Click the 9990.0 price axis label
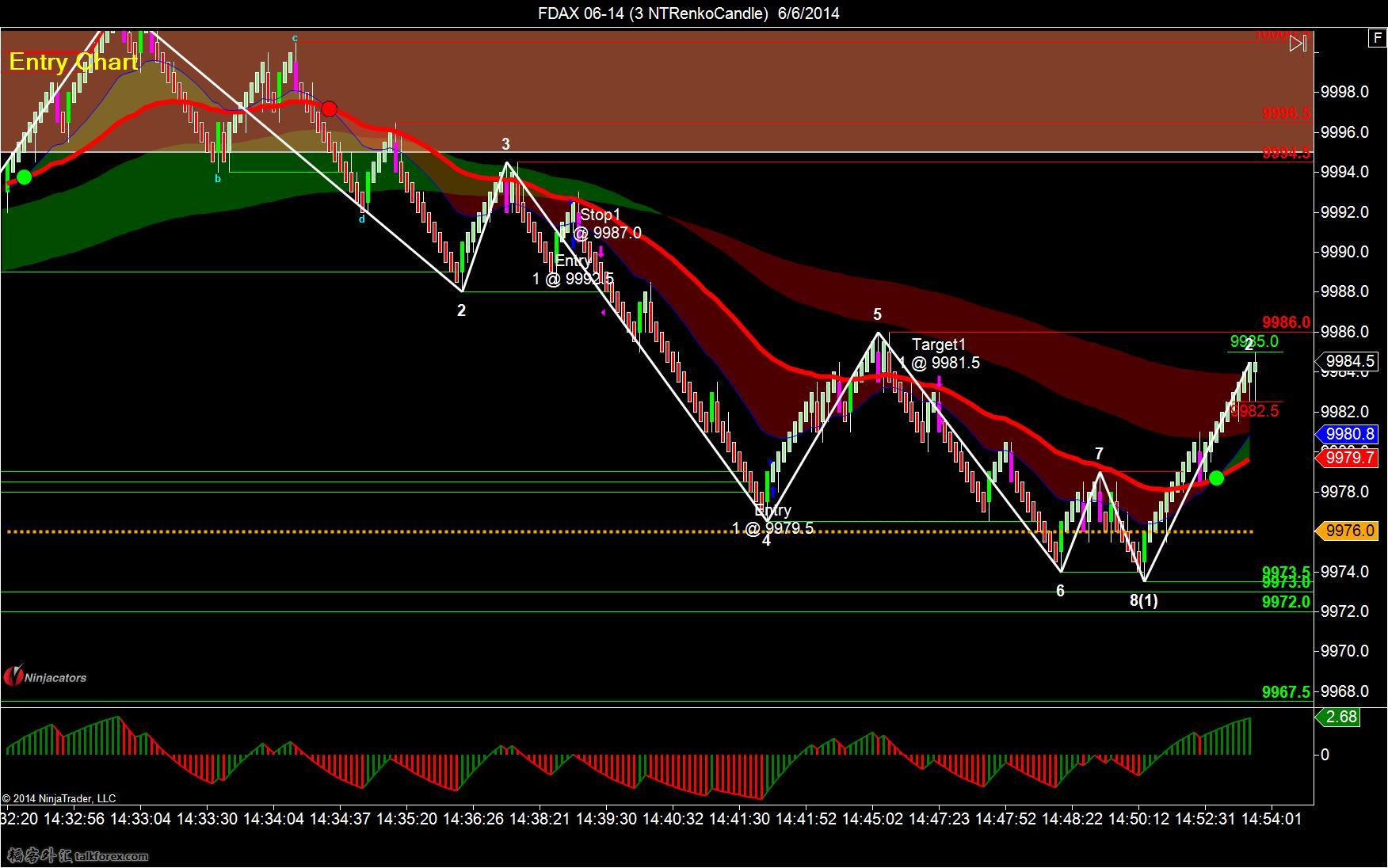1388x868 pixels. point(1344,252)
